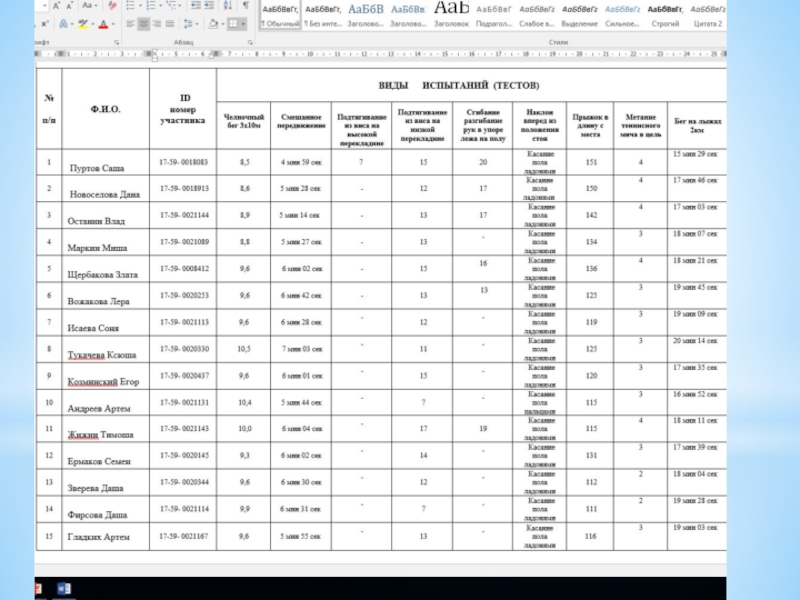Apply the Сильное выделение style
The image size is (800, 600).
click(622, 14)
